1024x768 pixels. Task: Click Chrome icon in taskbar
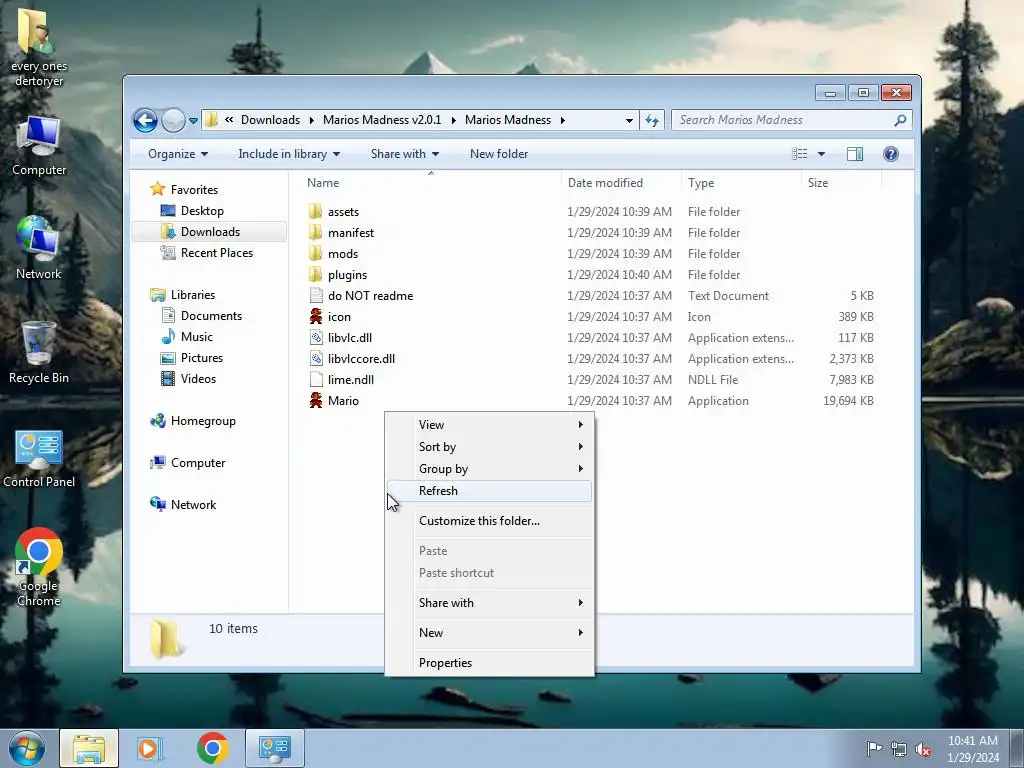point(212,748)
